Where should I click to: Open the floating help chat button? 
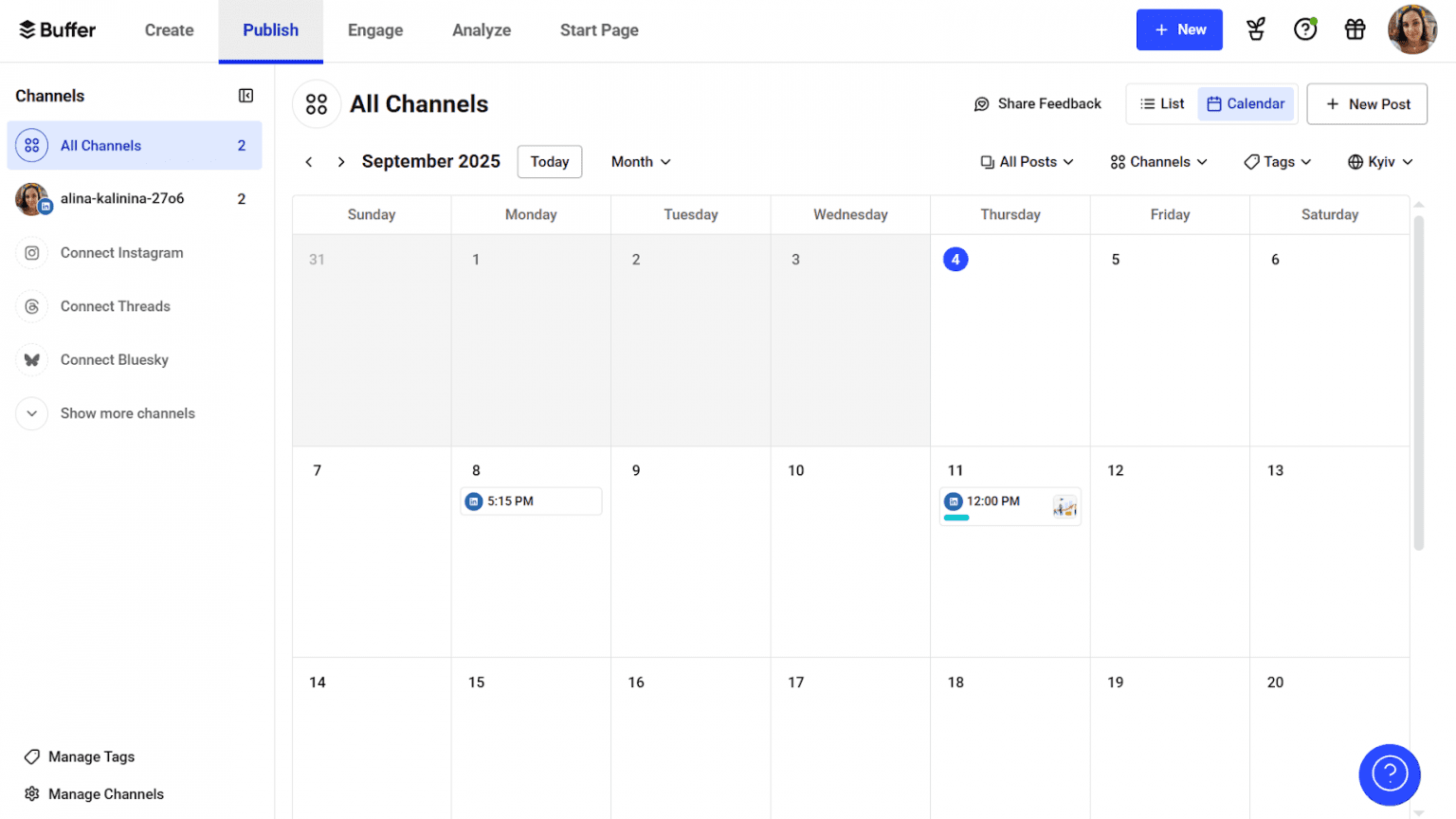tap(1389, 774)
